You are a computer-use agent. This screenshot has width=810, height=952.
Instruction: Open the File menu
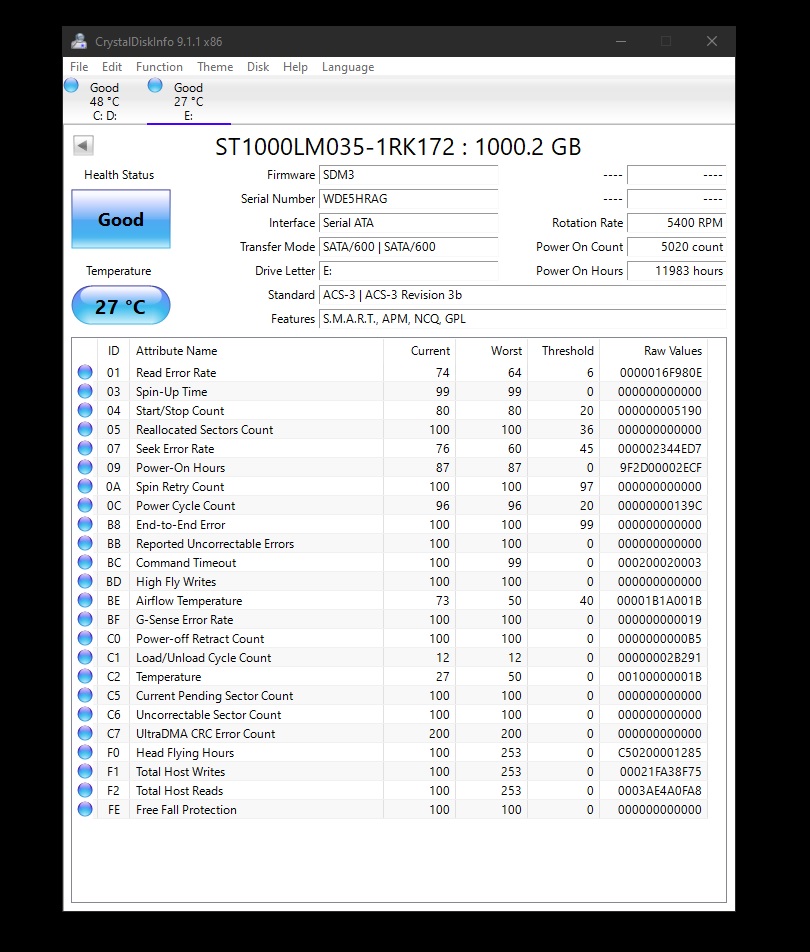79,67
